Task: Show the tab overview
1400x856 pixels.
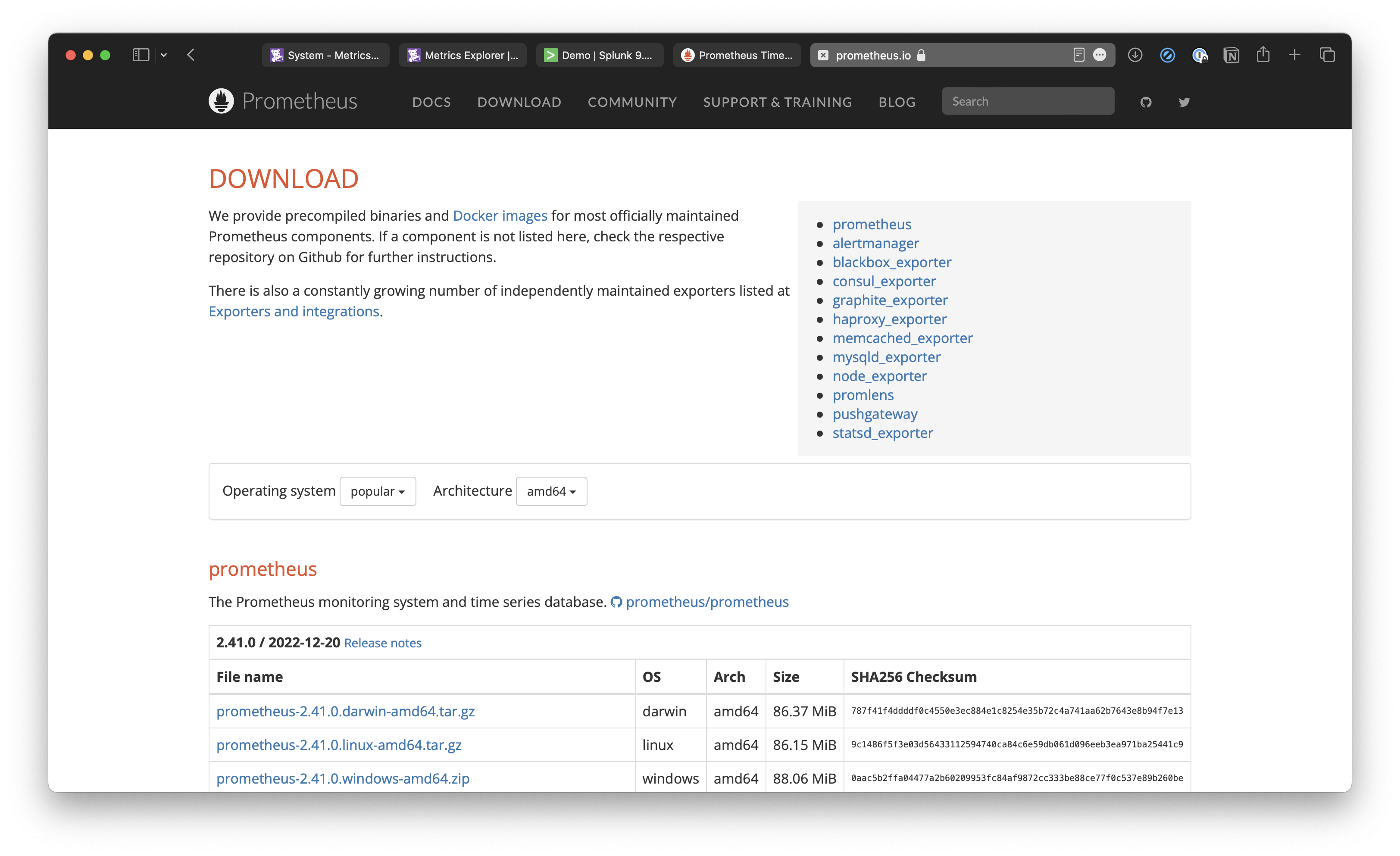Action: [1327, 55]
